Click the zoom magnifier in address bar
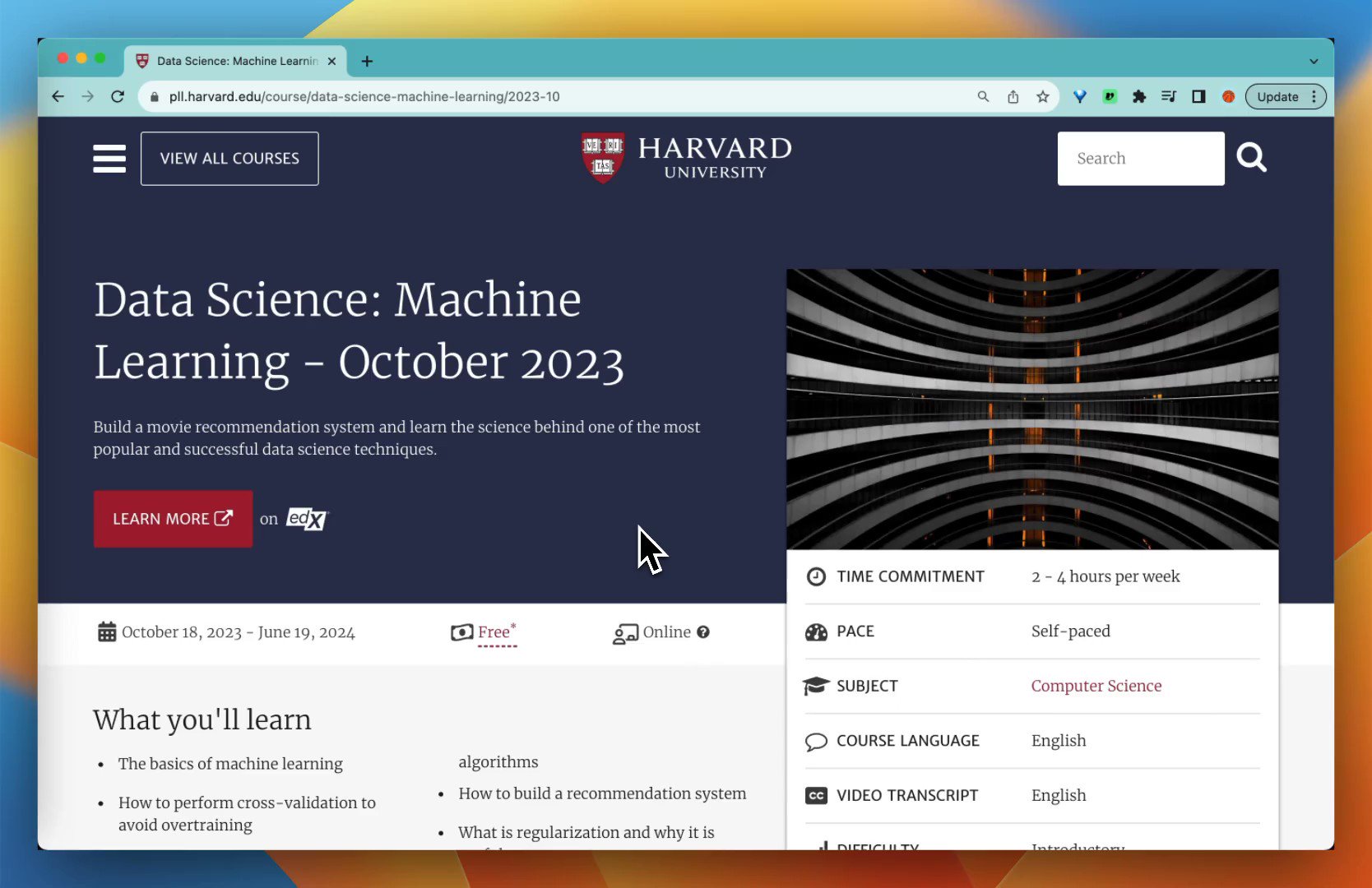The height and width of the screenshot is (888, 1372). click(x=983, y=96)
